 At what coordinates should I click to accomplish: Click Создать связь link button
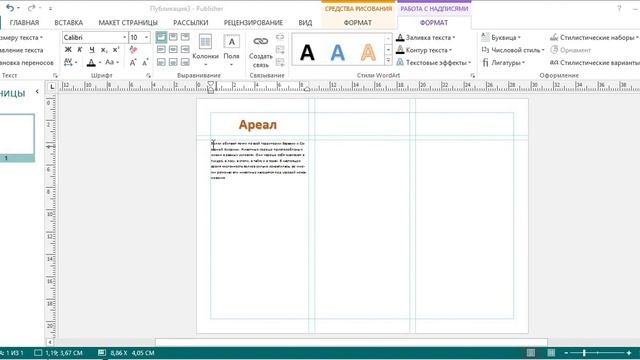click(x=260, y=51)
